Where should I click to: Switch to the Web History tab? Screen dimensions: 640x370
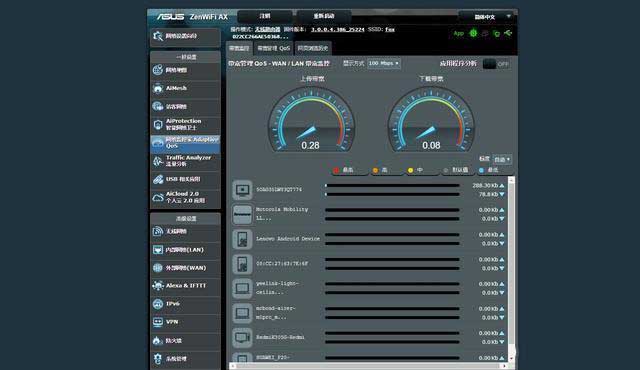pyautogui.click(x=313, y=48)
